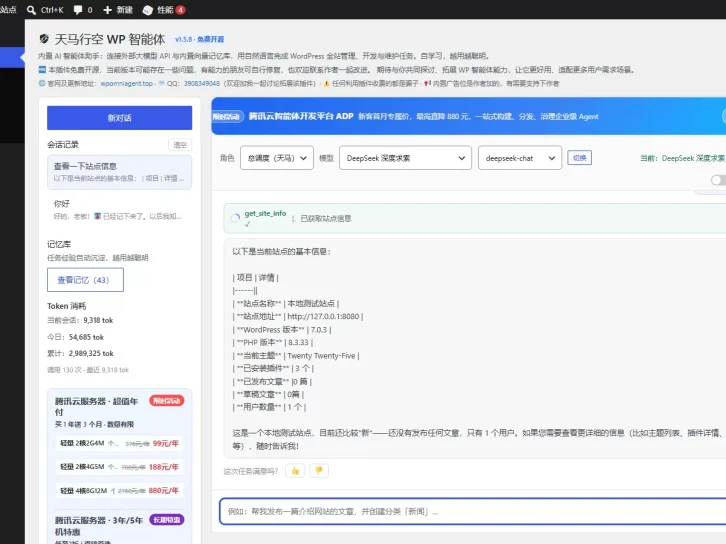Click Ctrl+K search shortcut in admin bar
The width and height of the screenshot is (726, 544).
tap(52, 10)
